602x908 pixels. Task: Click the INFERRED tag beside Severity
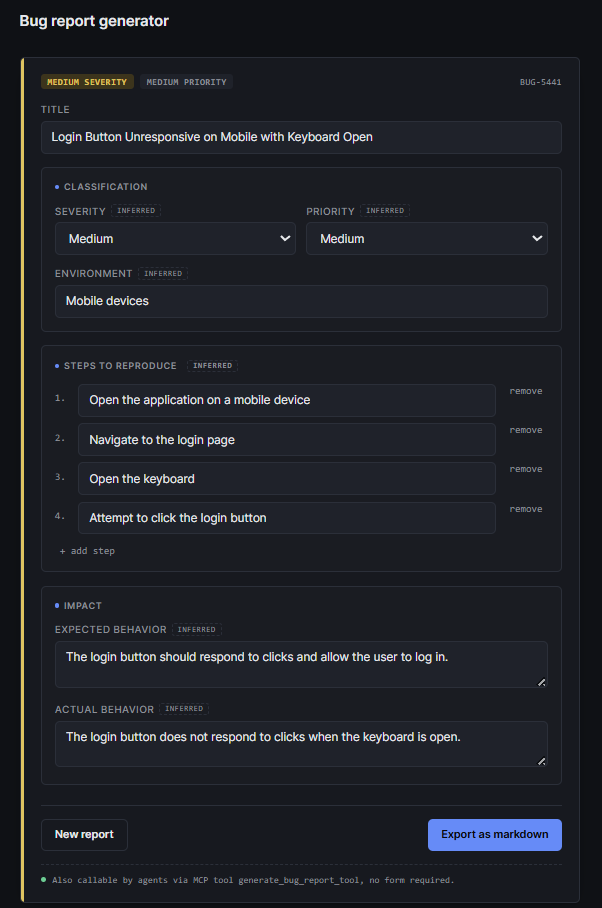point(136,211)
